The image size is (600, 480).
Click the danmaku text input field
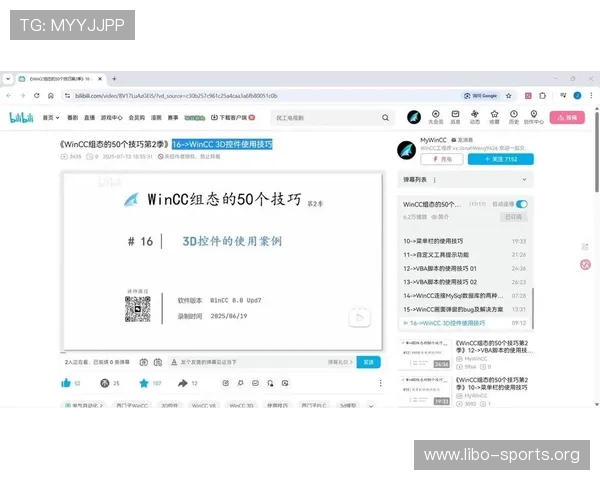tap(249, 362)
